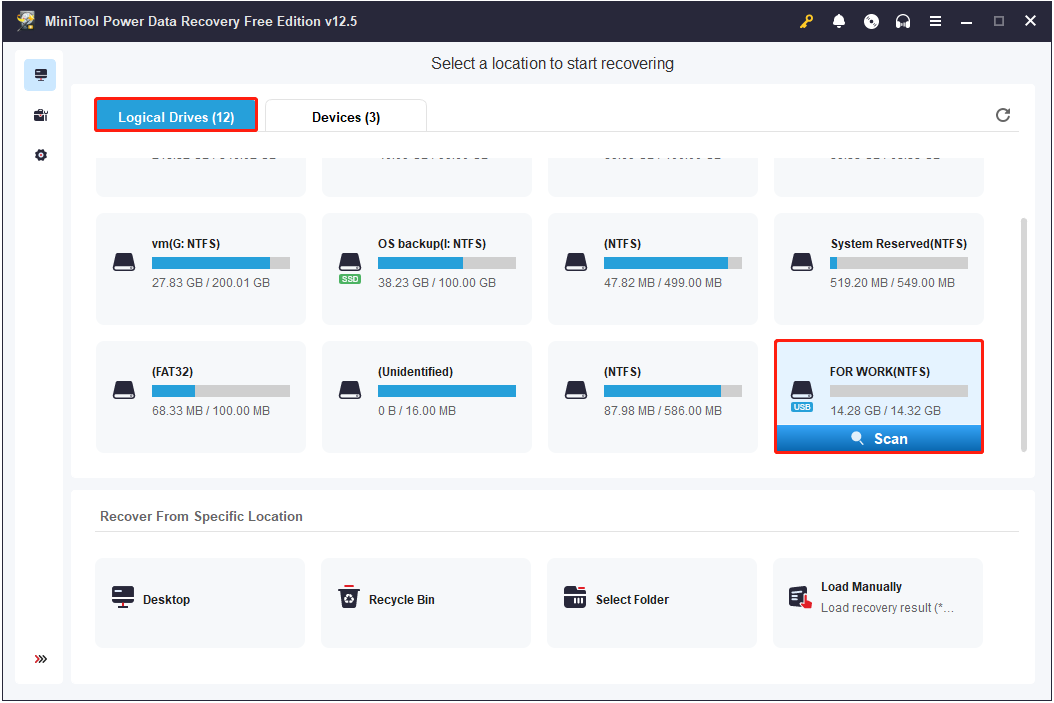1054x703 pixels.
Task: Launch Bootable Media builder disc icon
Action: (x=871, y=20)
